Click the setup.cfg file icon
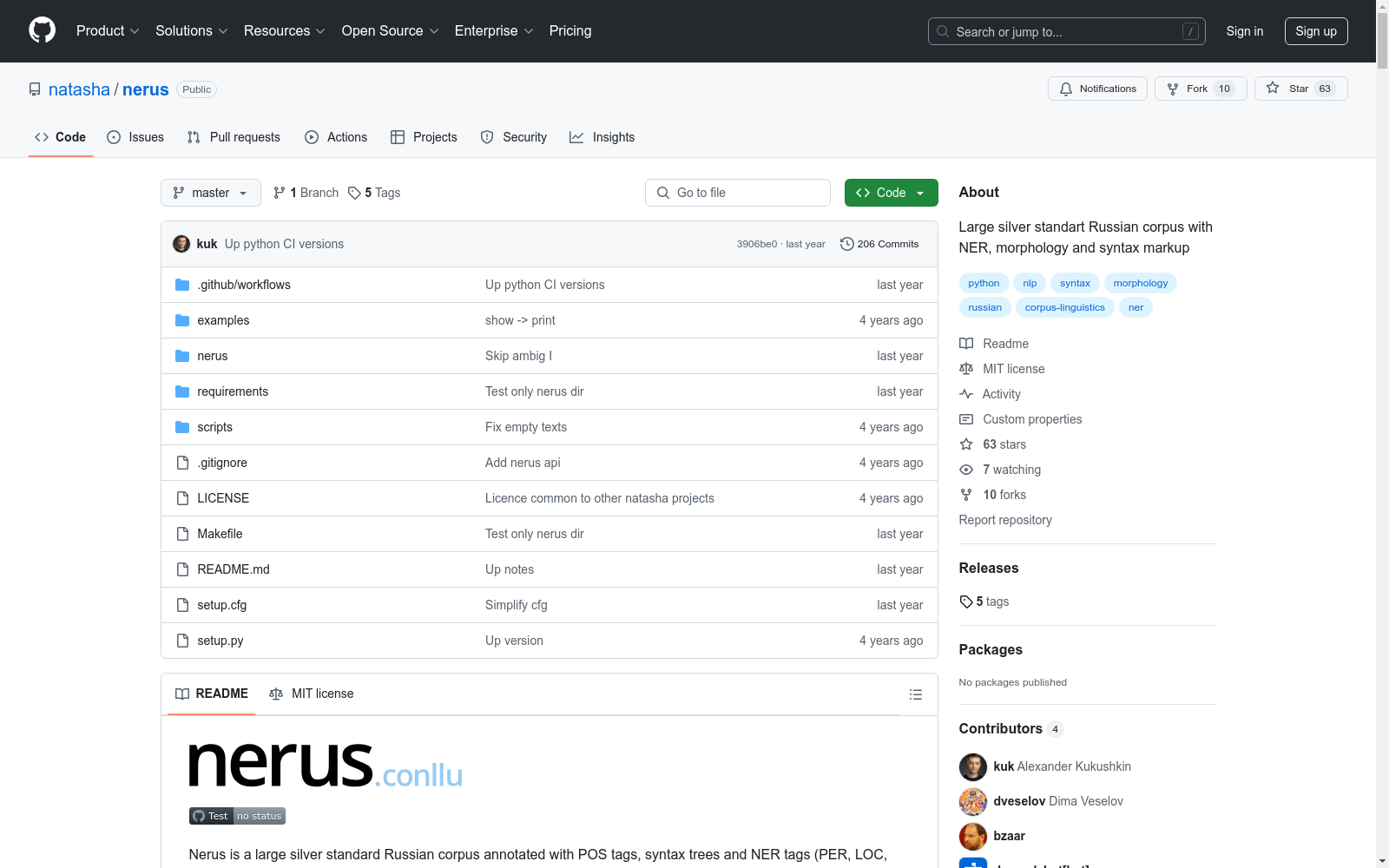1389x868 pixels. (x=182, y=605)
